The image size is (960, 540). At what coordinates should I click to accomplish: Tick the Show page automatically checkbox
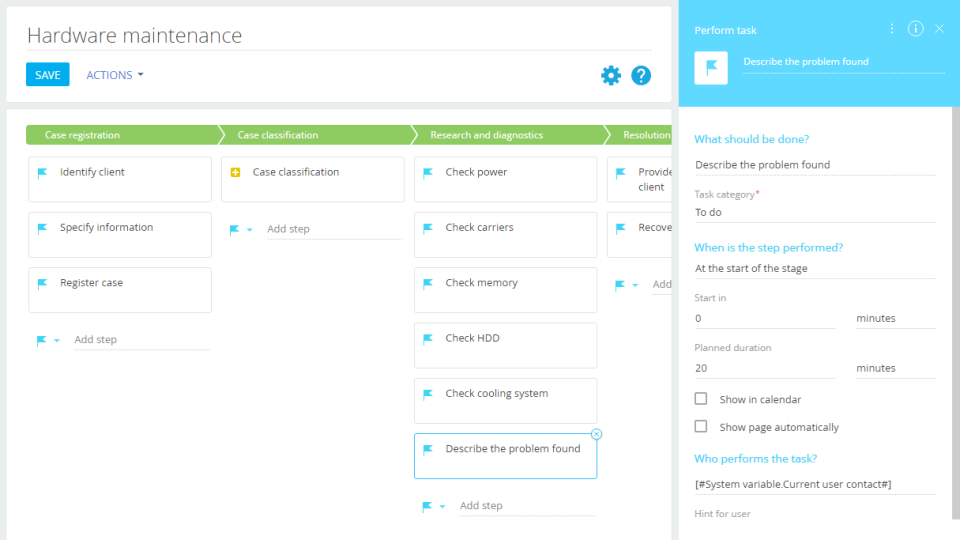(701, 427)
